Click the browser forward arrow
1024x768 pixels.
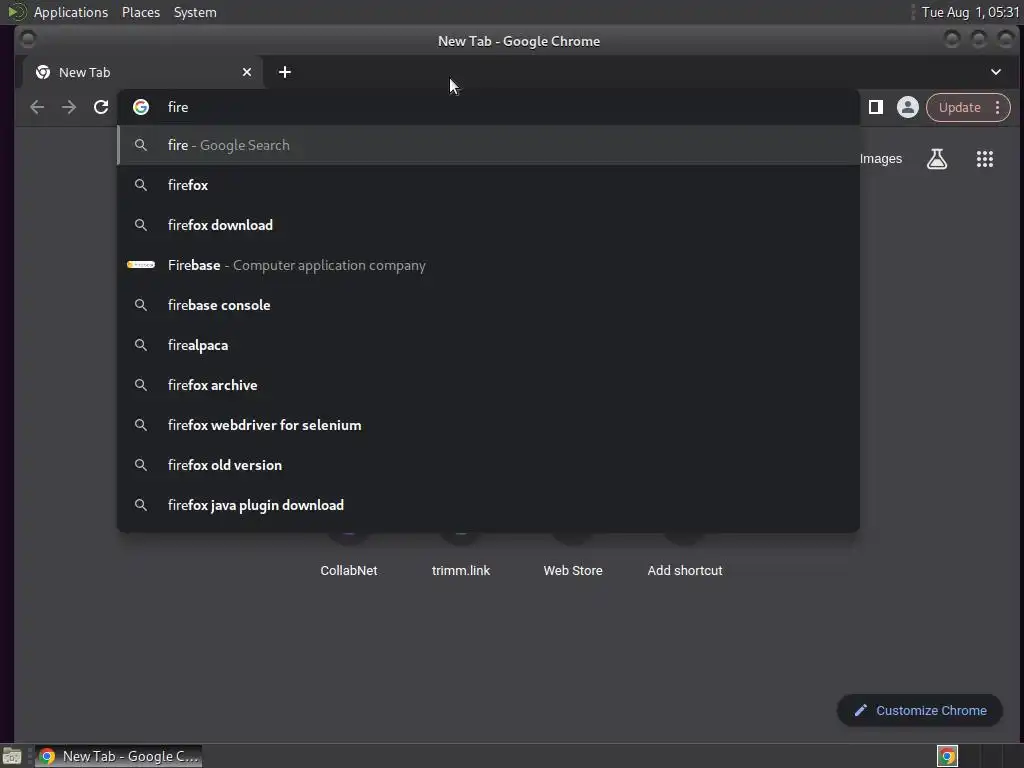69,107
